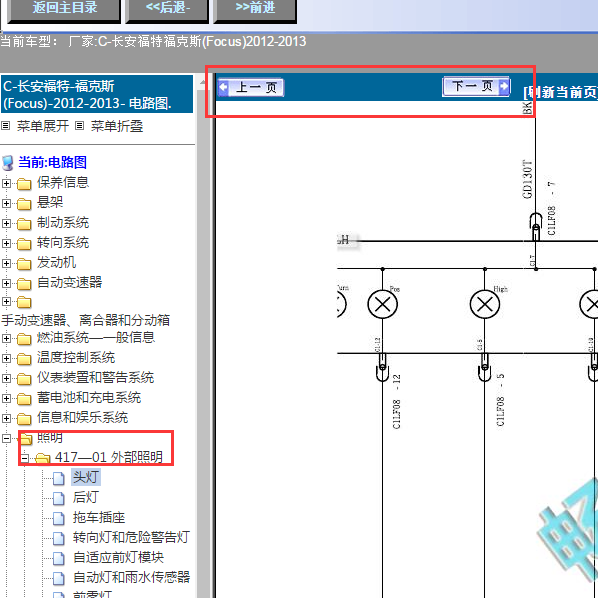Viewport: 598px width, 598px height.
Task: Click the 菜单折叠 list icon
Action: click(79, 125)
